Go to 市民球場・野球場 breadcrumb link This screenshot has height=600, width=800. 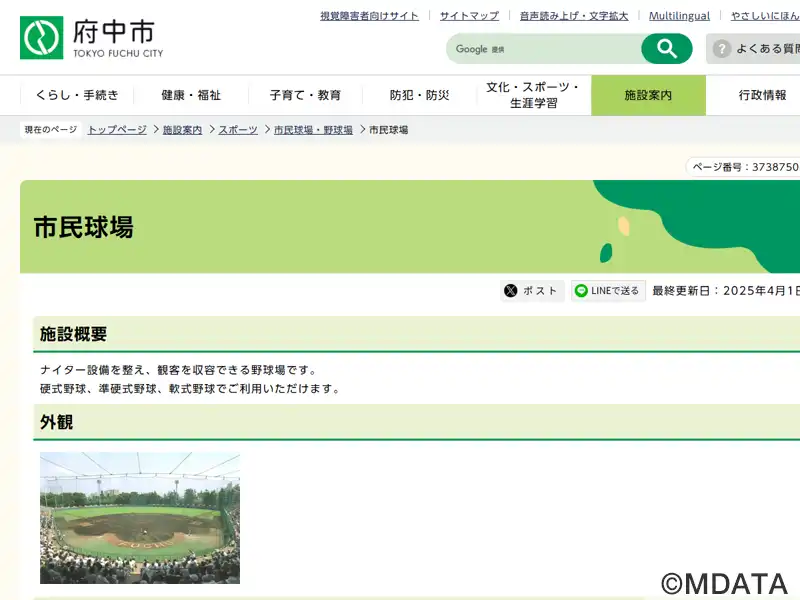[x=313, y=130]
